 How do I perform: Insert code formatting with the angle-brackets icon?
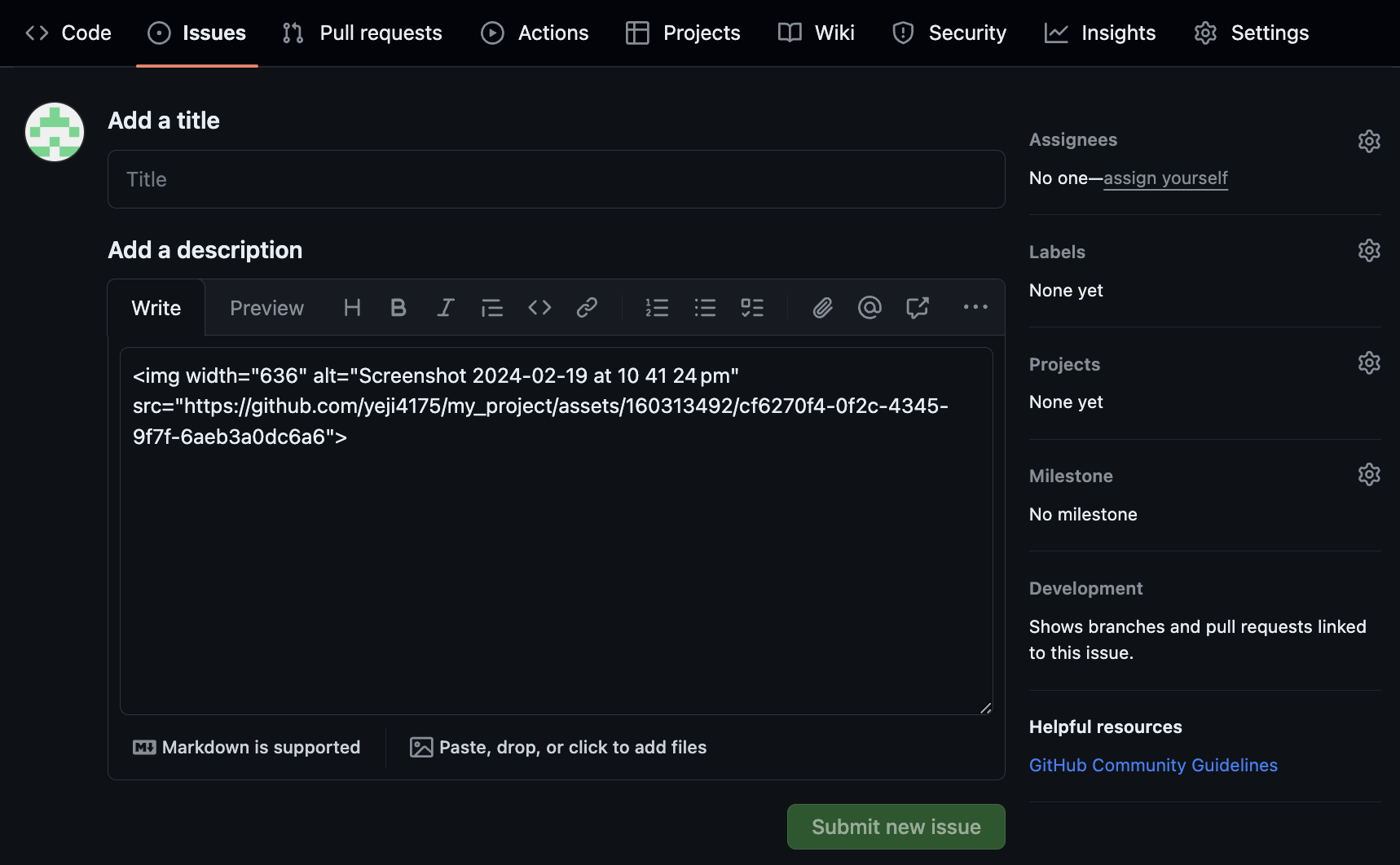point(539,308)
